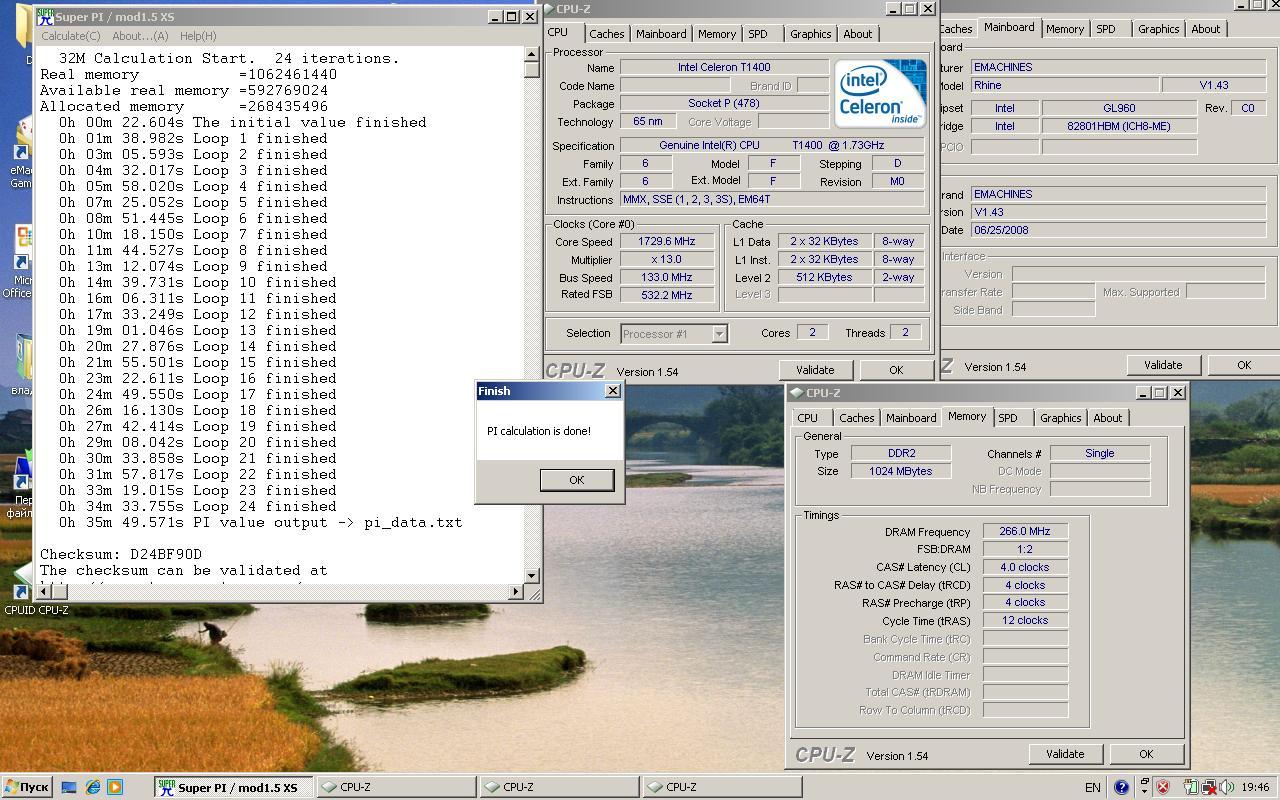1280x800 pixels.
Task: Click the Super PI title bar icon
Action: coord(45,16)
